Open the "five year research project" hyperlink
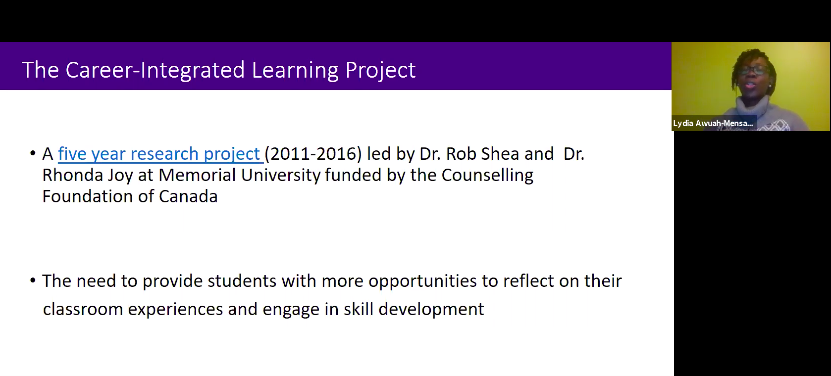The image size is (831, 376). pos(160,154)
